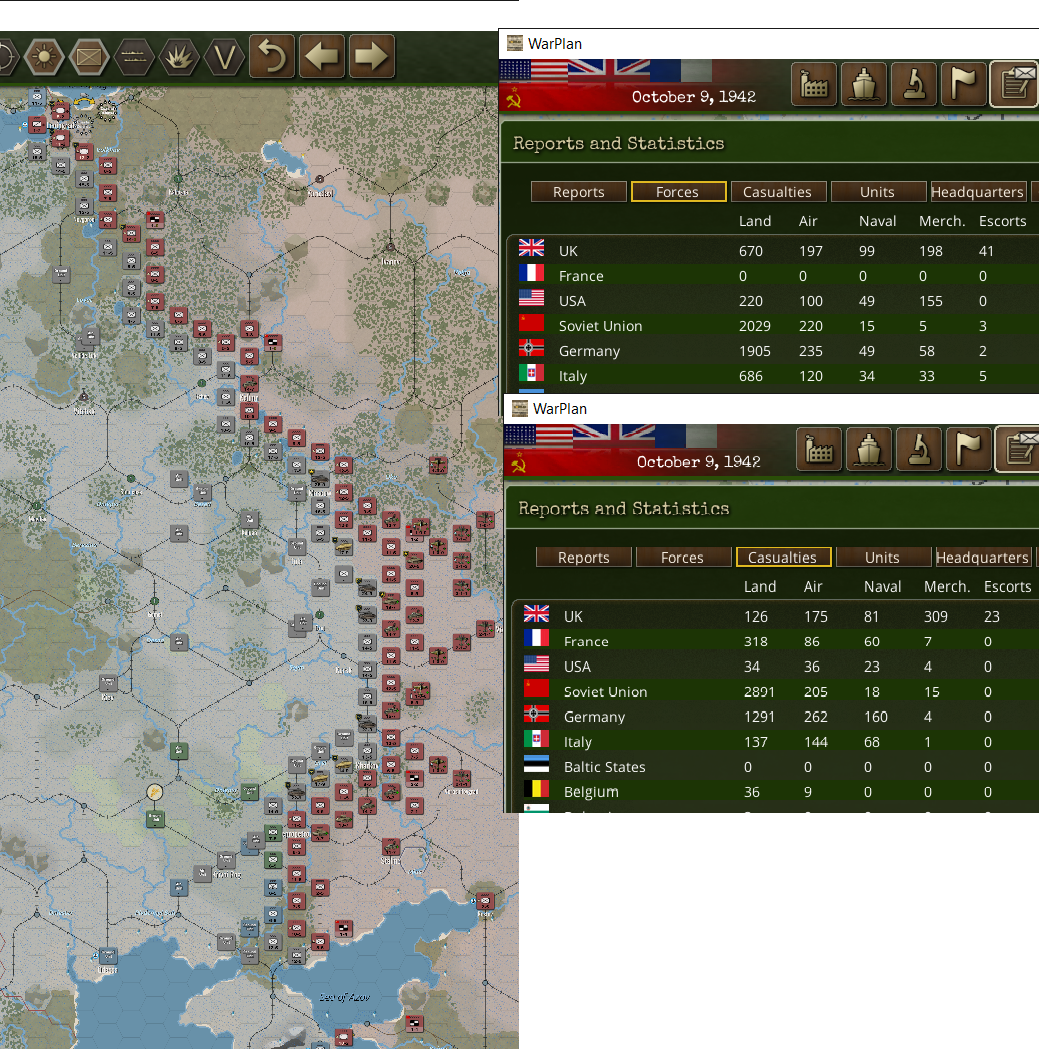Image resolution: width=1039 pixels, height=1049 pixels.
Task: Select Belgium row name in Casualties table
Action: click(591, 793)
